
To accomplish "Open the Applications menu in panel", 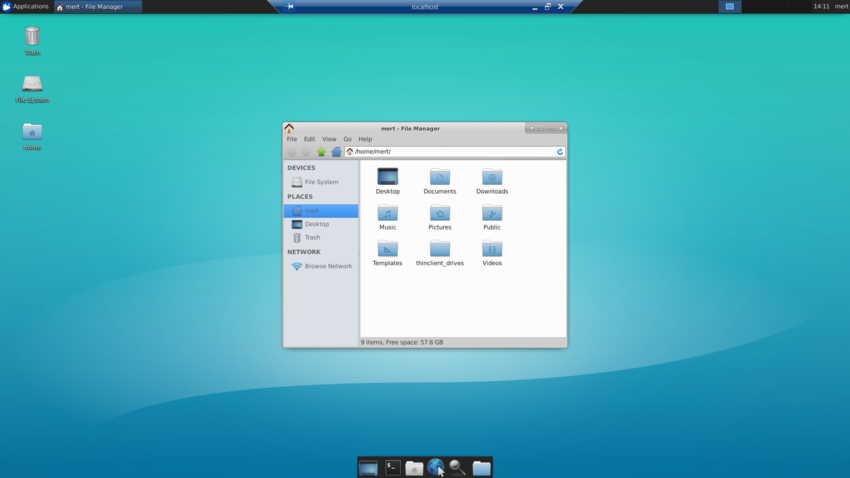I will point(25,7).
